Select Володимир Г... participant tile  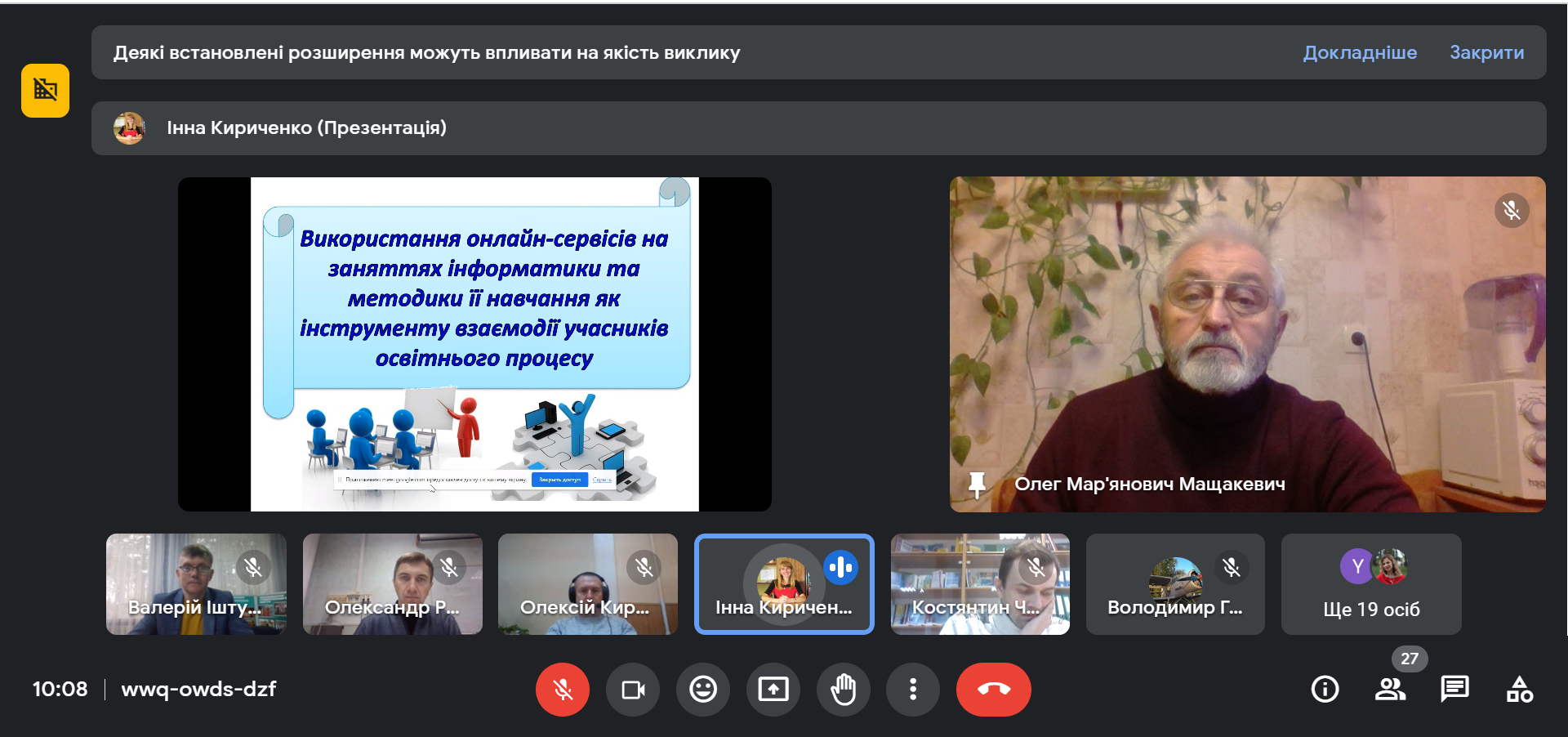1175,584
